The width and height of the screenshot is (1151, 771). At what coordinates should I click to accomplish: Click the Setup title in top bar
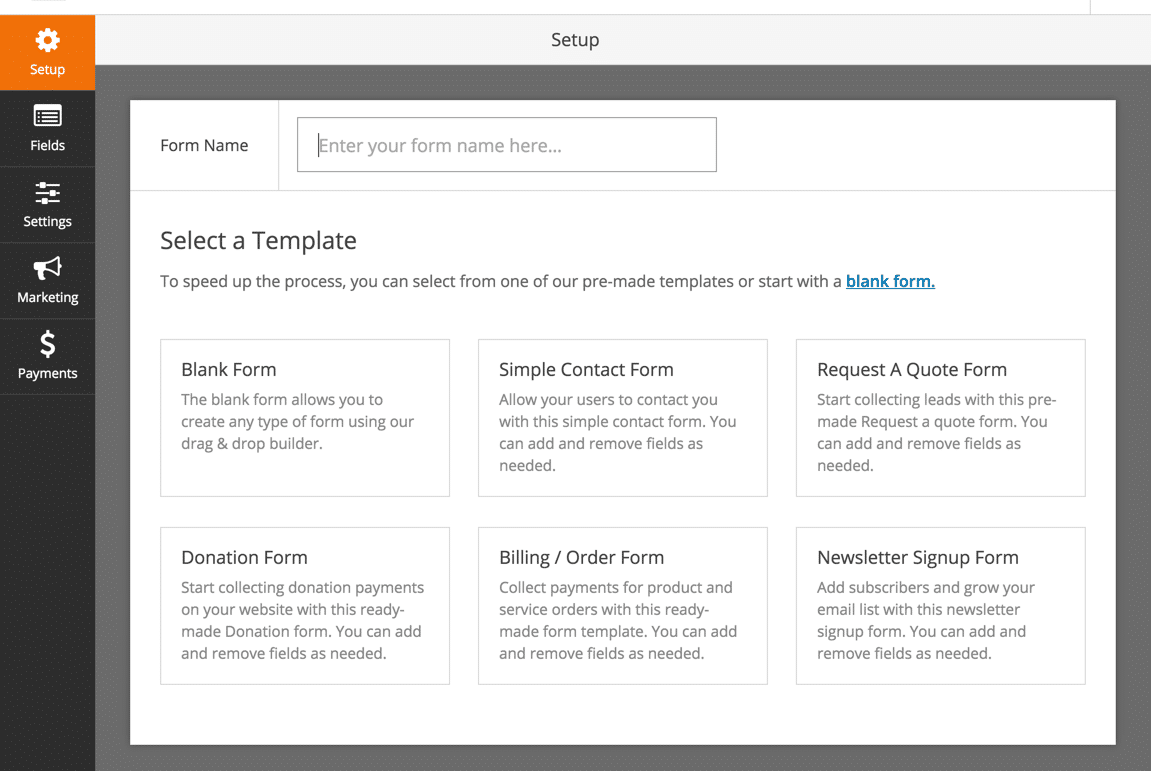575,40
